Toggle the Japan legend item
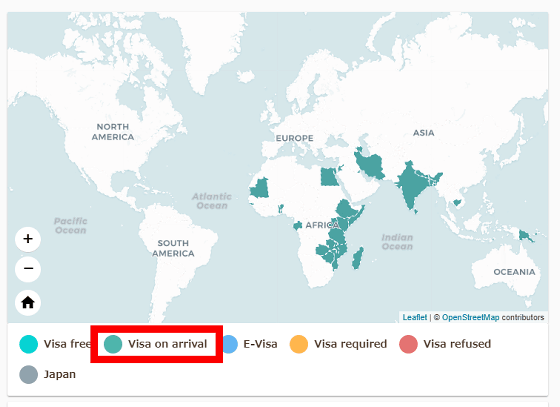This screenshot has width=560, height=407. (x=48, y=374)
